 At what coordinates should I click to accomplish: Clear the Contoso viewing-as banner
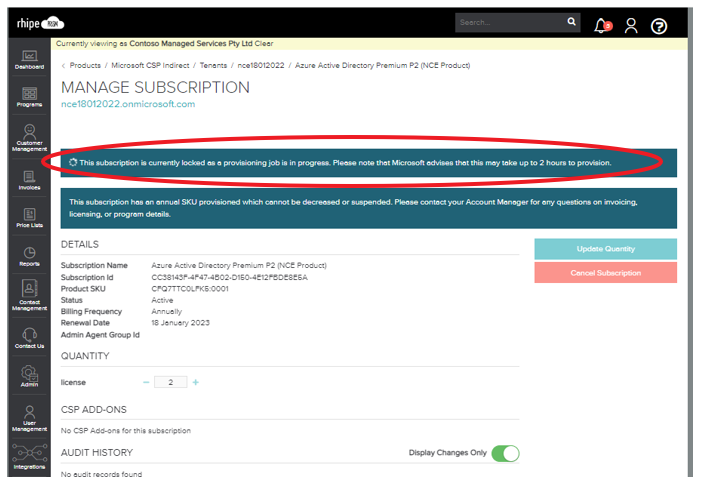tap(264, 44)
